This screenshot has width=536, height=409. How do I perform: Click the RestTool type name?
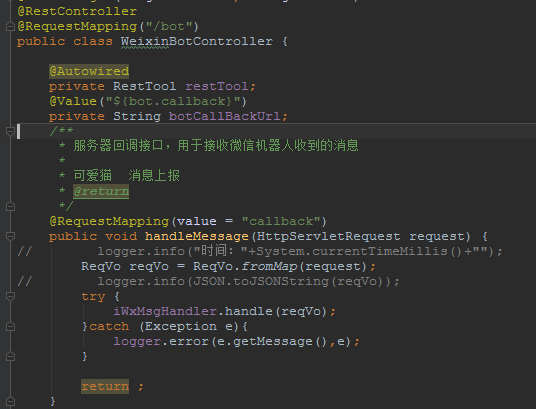pos(145,86)
